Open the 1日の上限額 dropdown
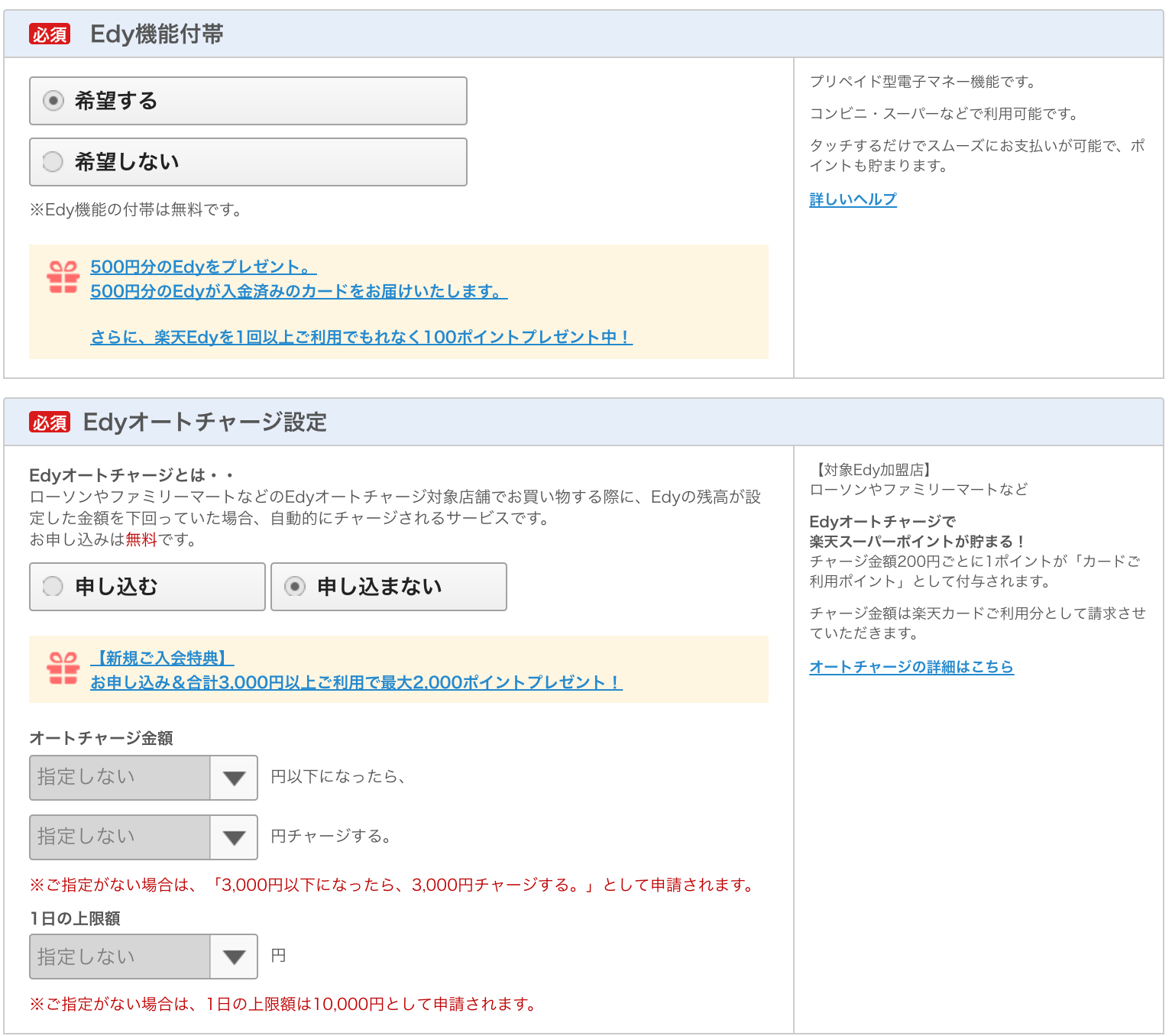This screenshot has height=1036, width=1172. tap(144, 957)
